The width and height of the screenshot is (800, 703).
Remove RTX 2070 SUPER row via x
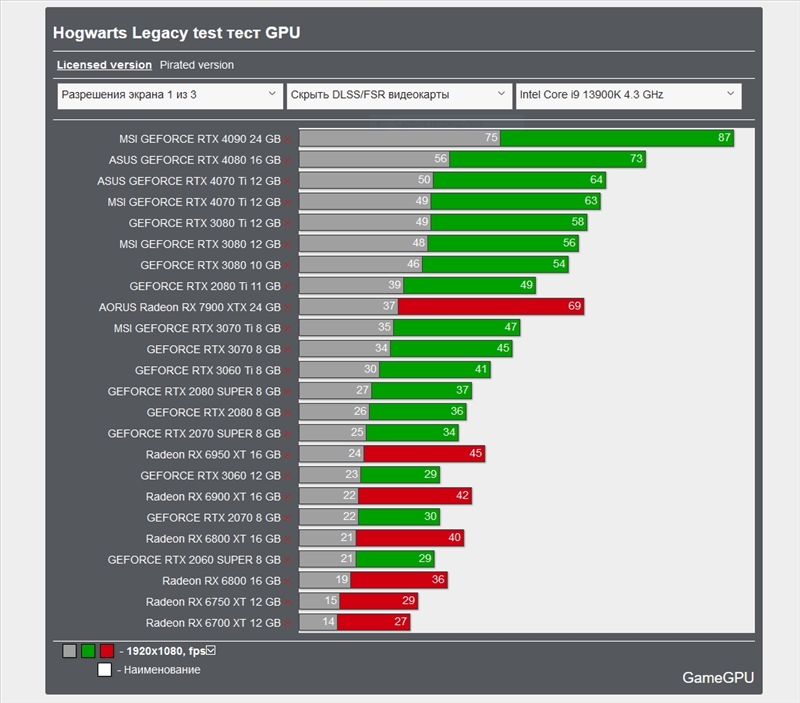(x=288, y=434)
